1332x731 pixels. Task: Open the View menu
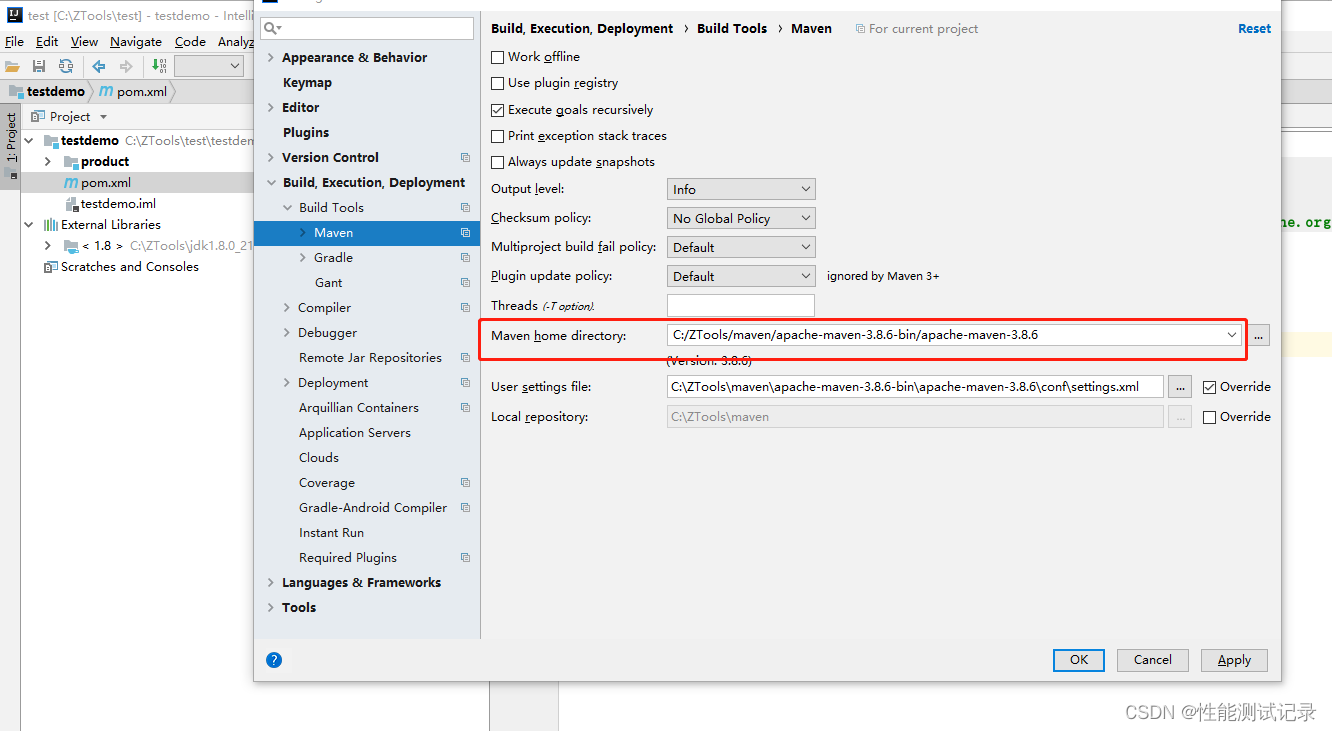(84, 41)
